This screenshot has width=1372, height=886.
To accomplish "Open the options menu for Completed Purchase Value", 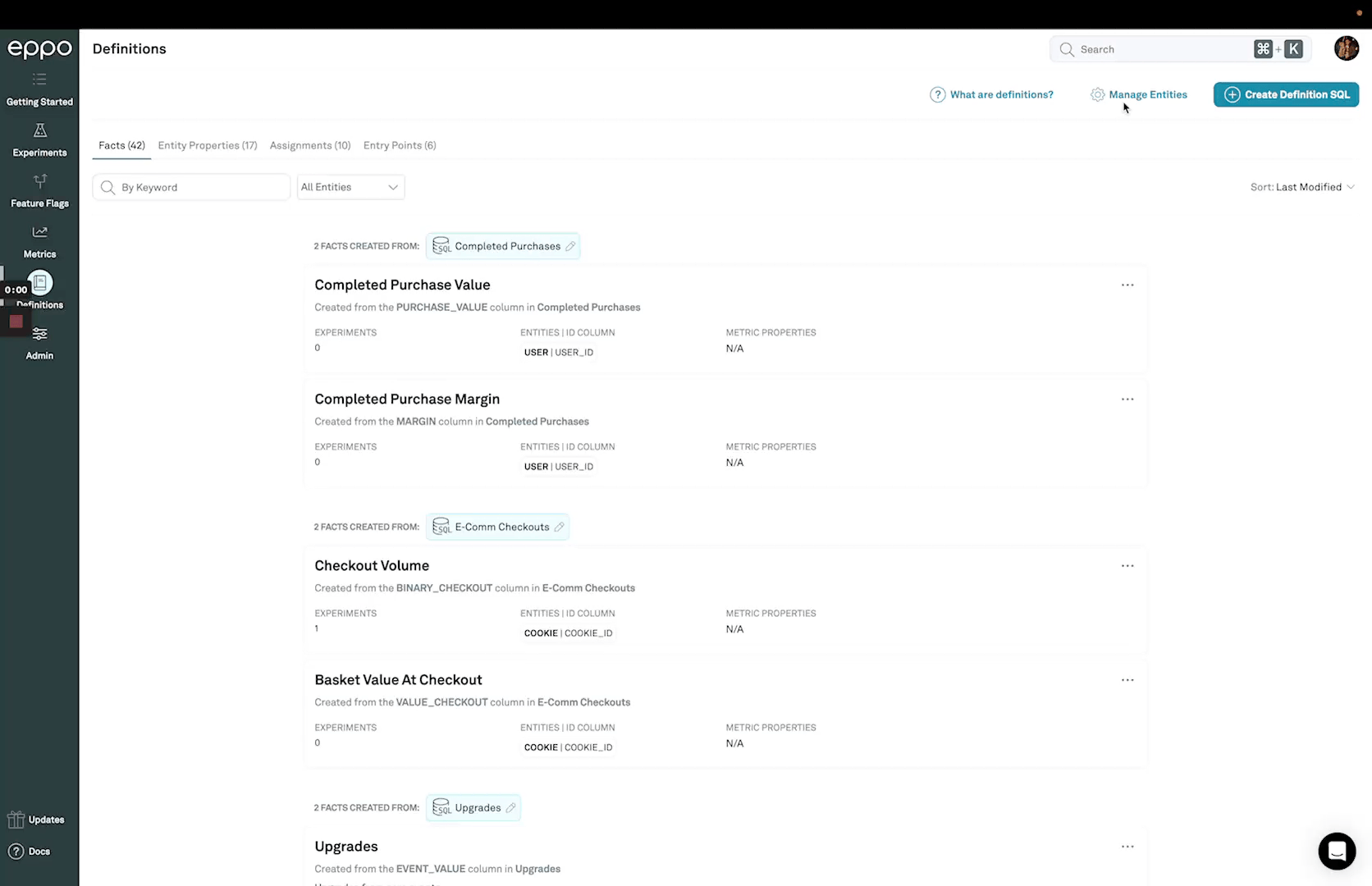I will [x=1127, y=285].
